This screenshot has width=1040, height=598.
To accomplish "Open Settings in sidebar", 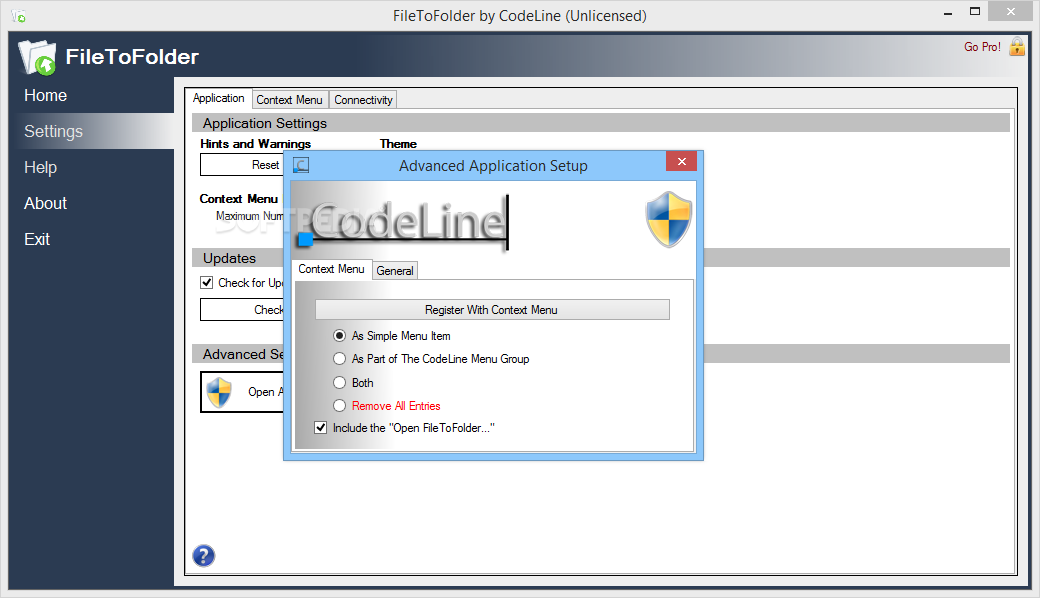I will 92,131.
